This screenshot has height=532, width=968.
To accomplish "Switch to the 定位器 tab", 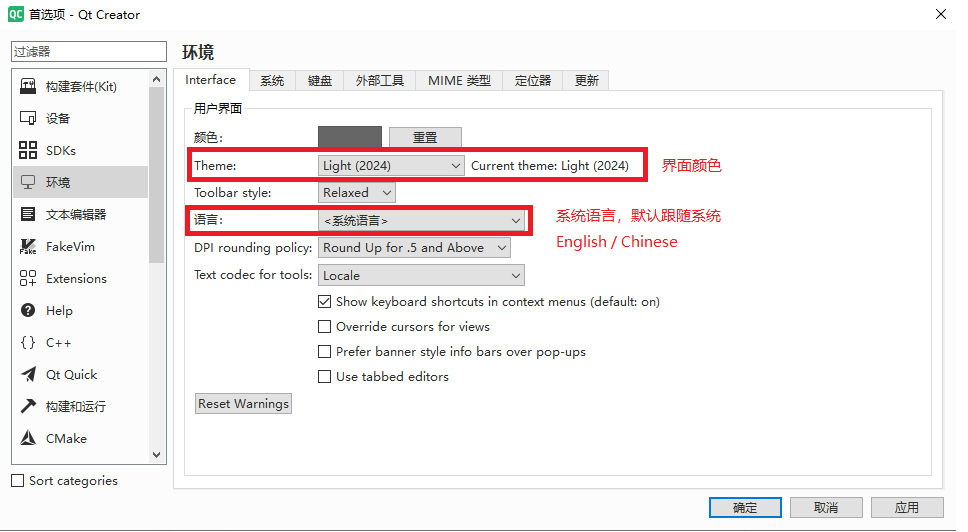I will point(533,81).
